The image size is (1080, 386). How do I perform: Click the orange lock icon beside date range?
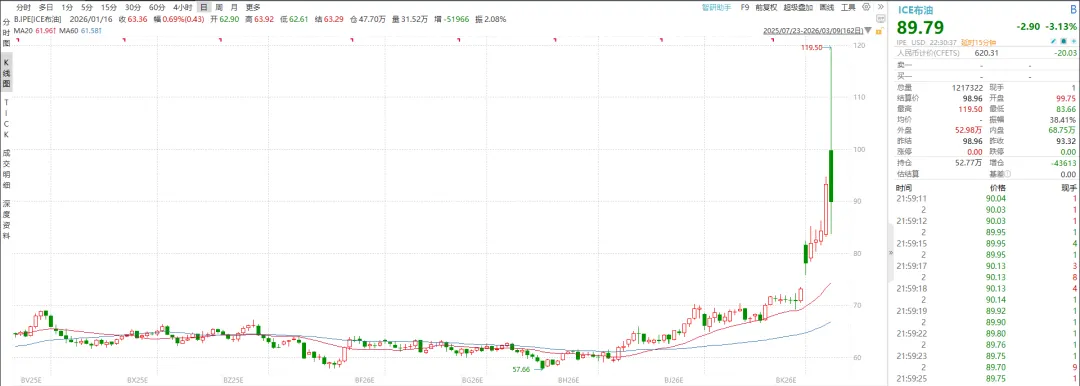[x=880, y=31]
